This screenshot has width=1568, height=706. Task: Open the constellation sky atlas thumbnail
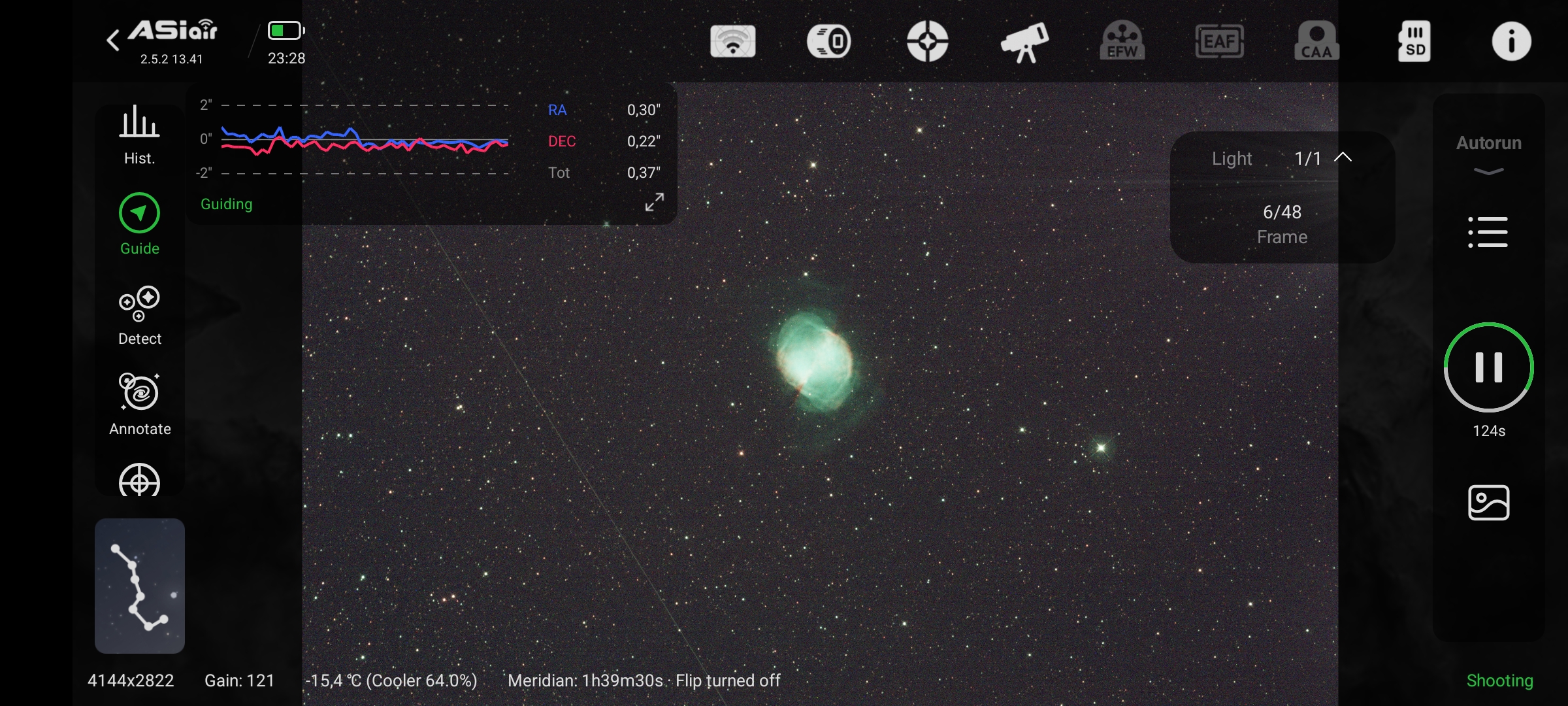tap(140, 586)
